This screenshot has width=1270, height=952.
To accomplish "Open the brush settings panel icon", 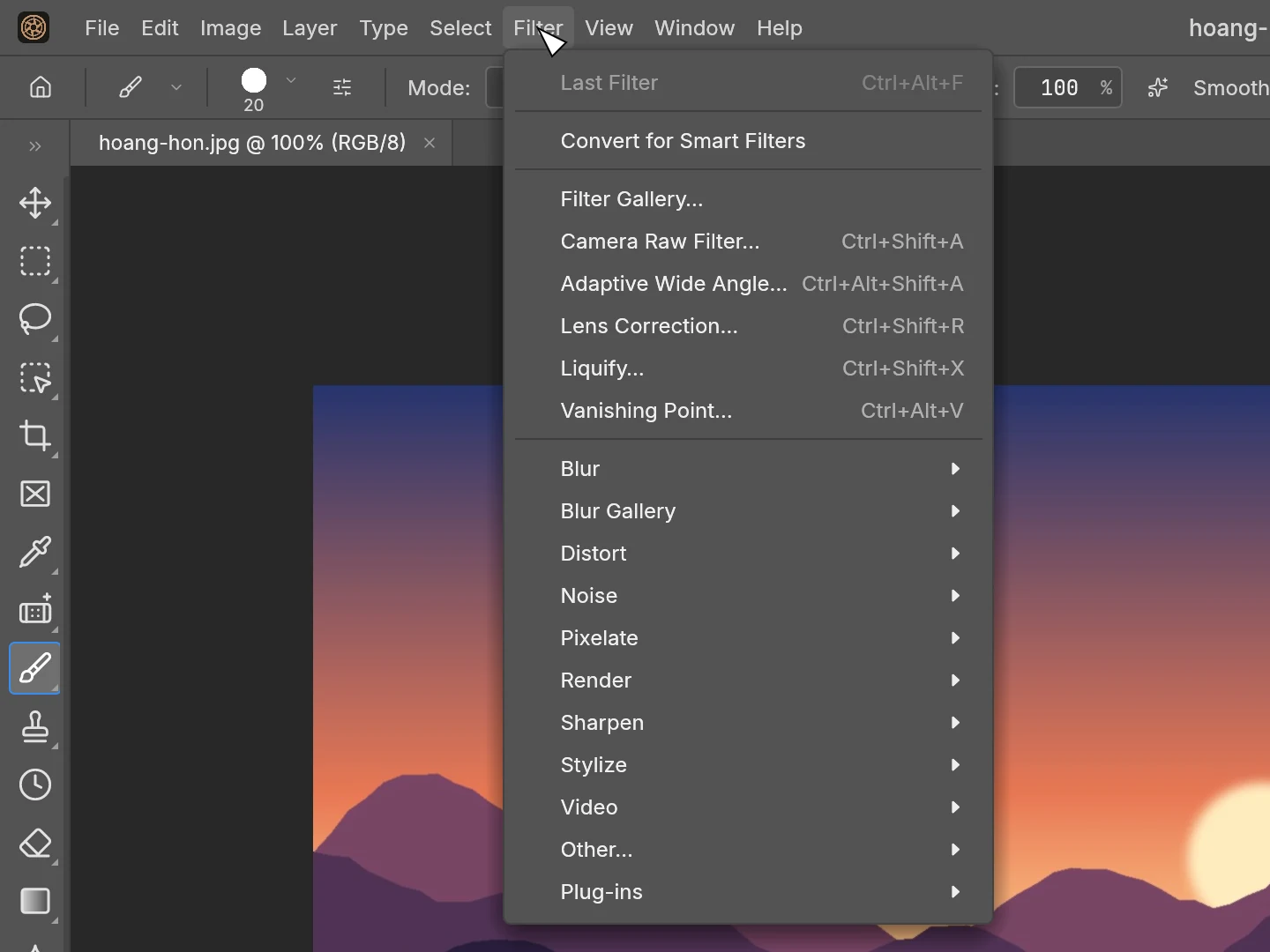I will click(x=343, y=87).
